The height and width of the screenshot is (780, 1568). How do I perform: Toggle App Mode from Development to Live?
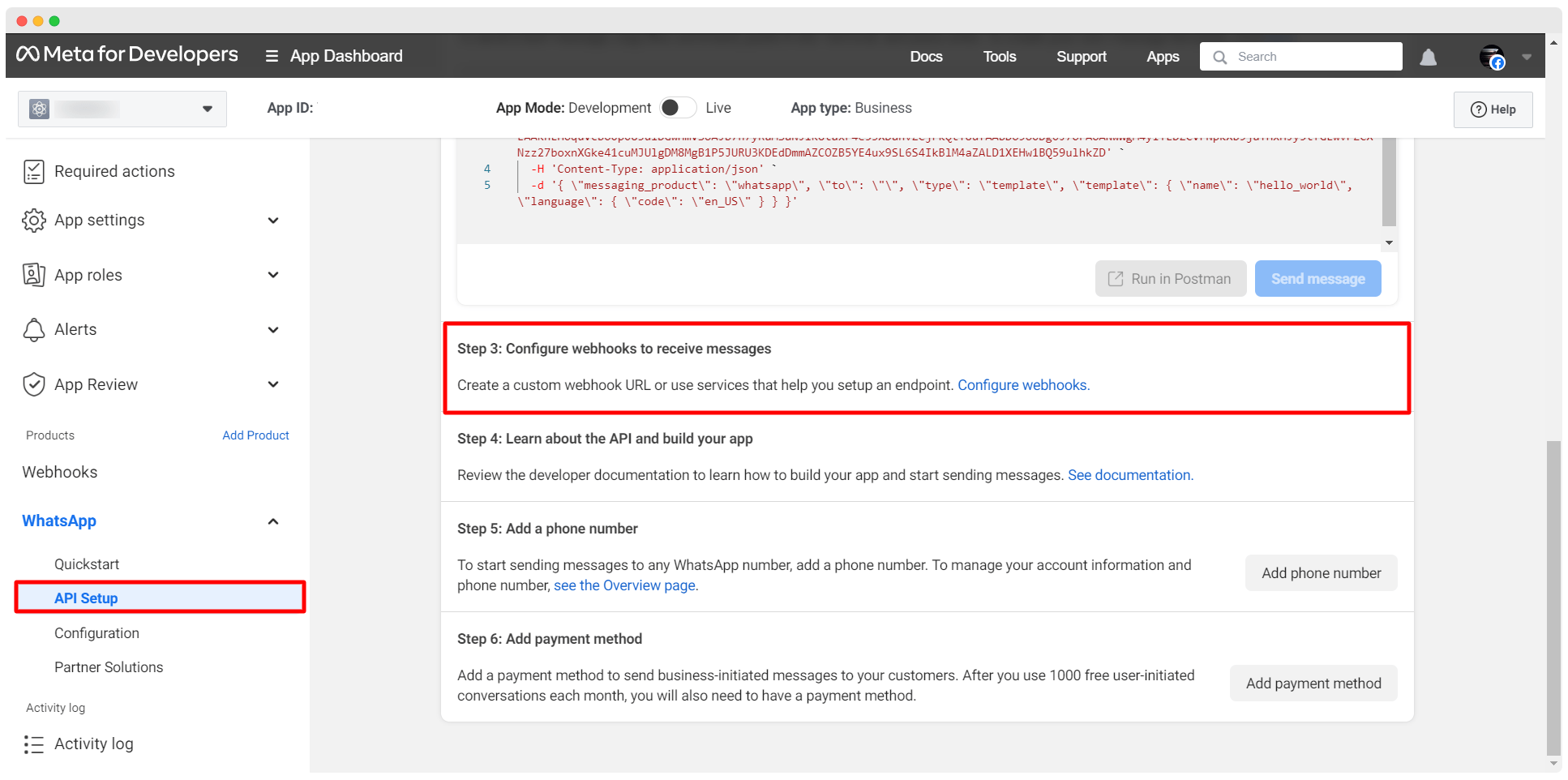pos(677,108)
